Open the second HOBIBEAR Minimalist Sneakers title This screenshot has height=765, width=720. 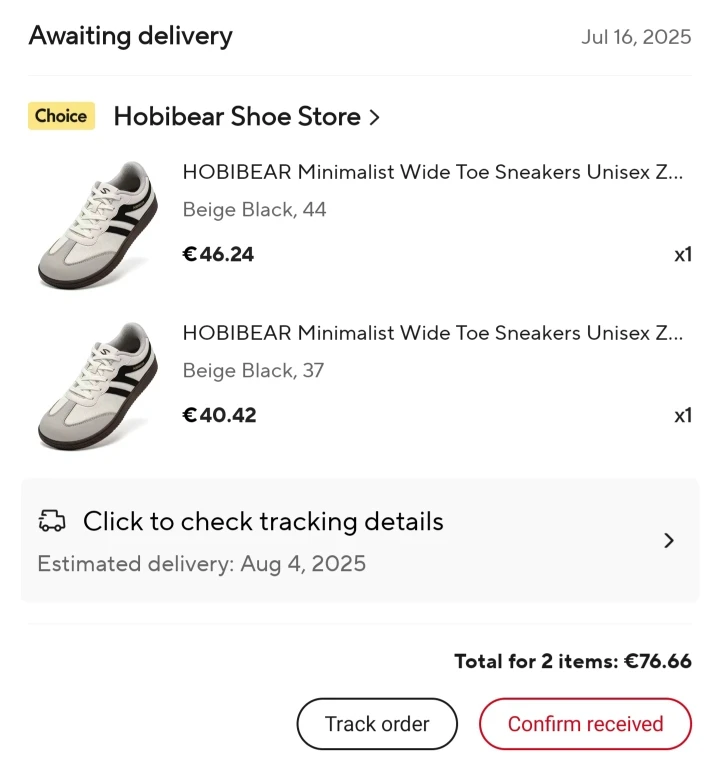point(432,333)
